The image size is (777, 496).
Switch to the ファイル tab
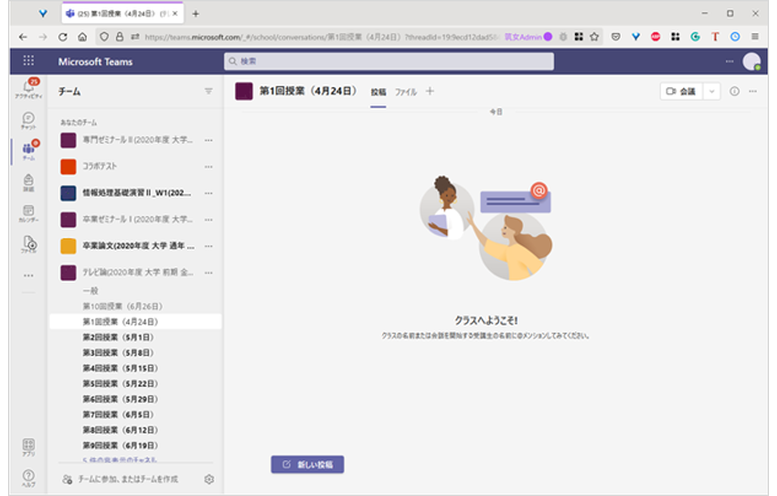[406, 92]
